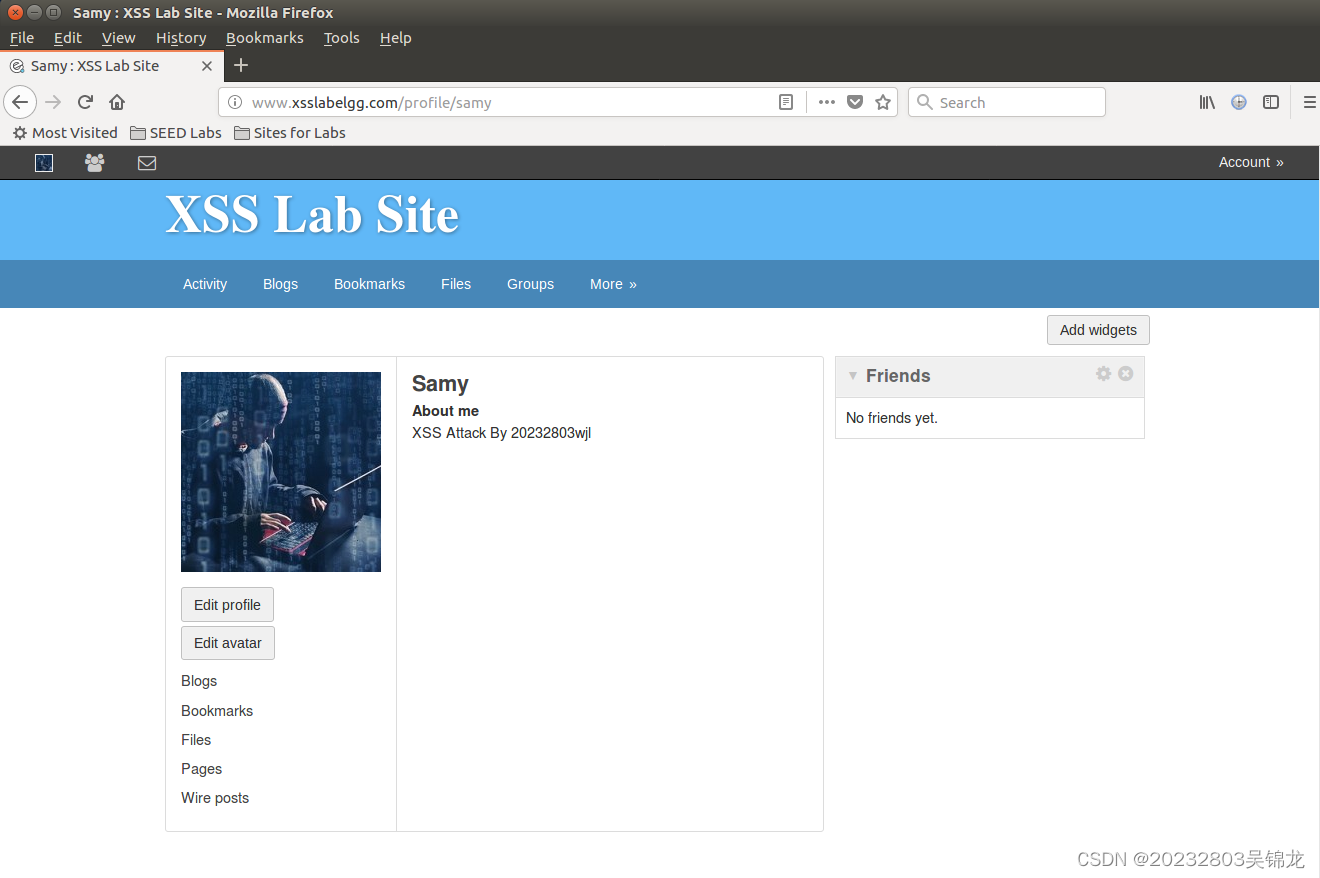The image size is (1320, 878).
Task: Click Samy's profile avatar image
Action: [281, 472]
